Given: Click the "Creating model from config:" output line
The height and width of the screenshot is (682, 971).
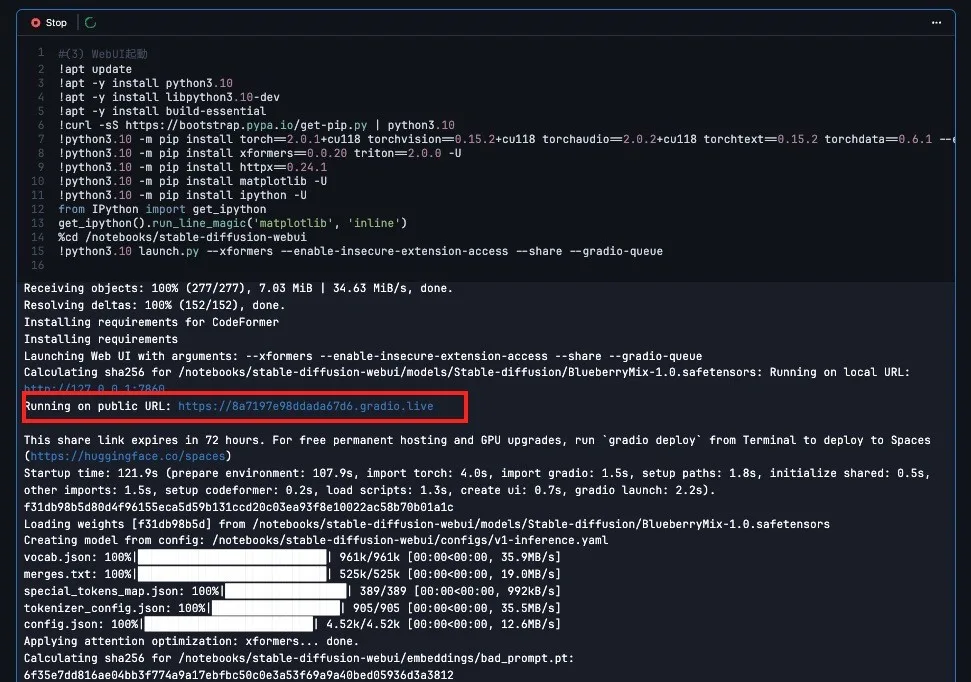Looking at the screenshot, I should 316,540.
